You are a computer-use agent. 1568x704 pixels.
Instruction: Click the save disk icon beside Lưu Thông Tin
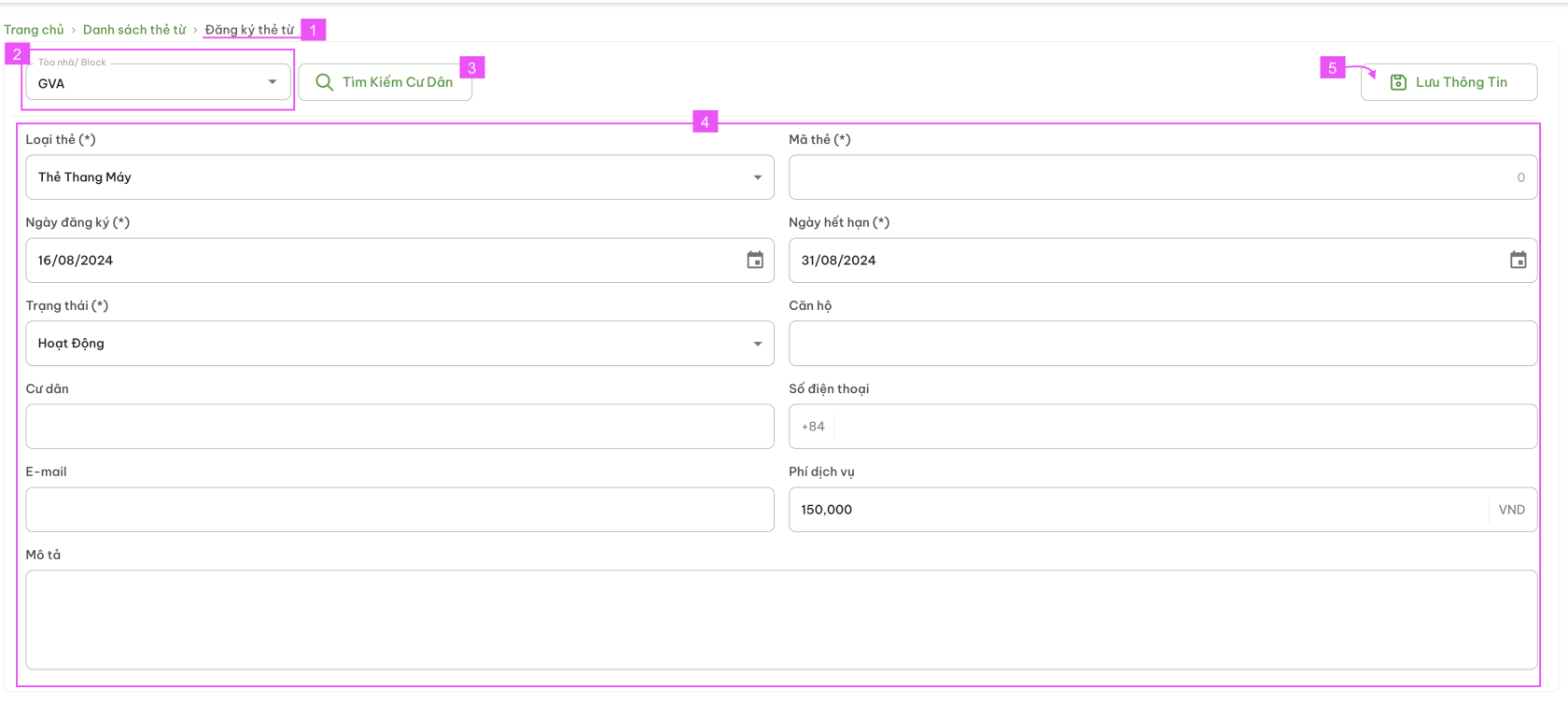tap(1398, 82)
